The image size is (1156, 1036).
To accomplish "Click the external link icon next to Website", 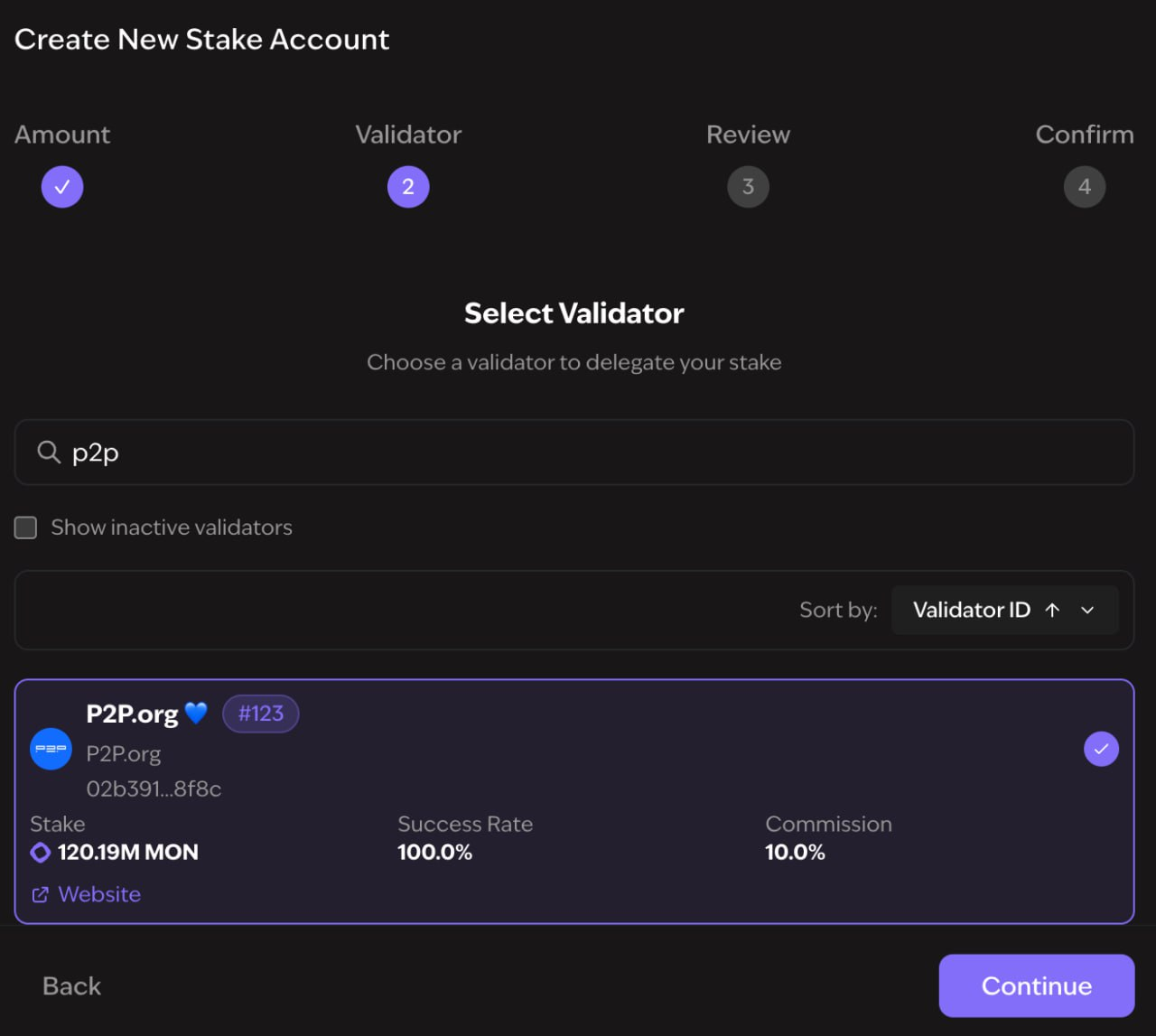I will coord(41,894).
